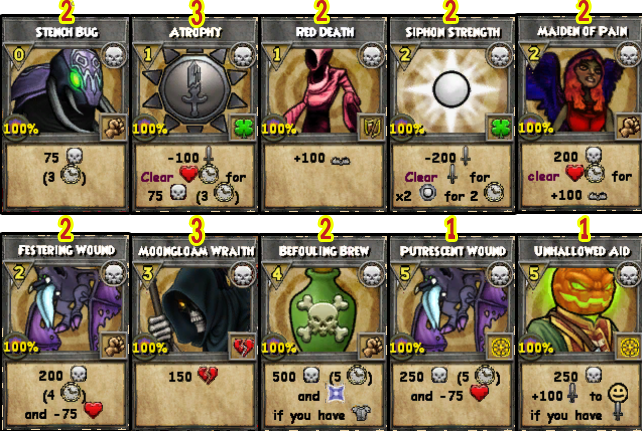The width and height of the screenshot is (642, 431).
Task: Click the Red Death +100 effect text
Action: click(x=322, y=158)
